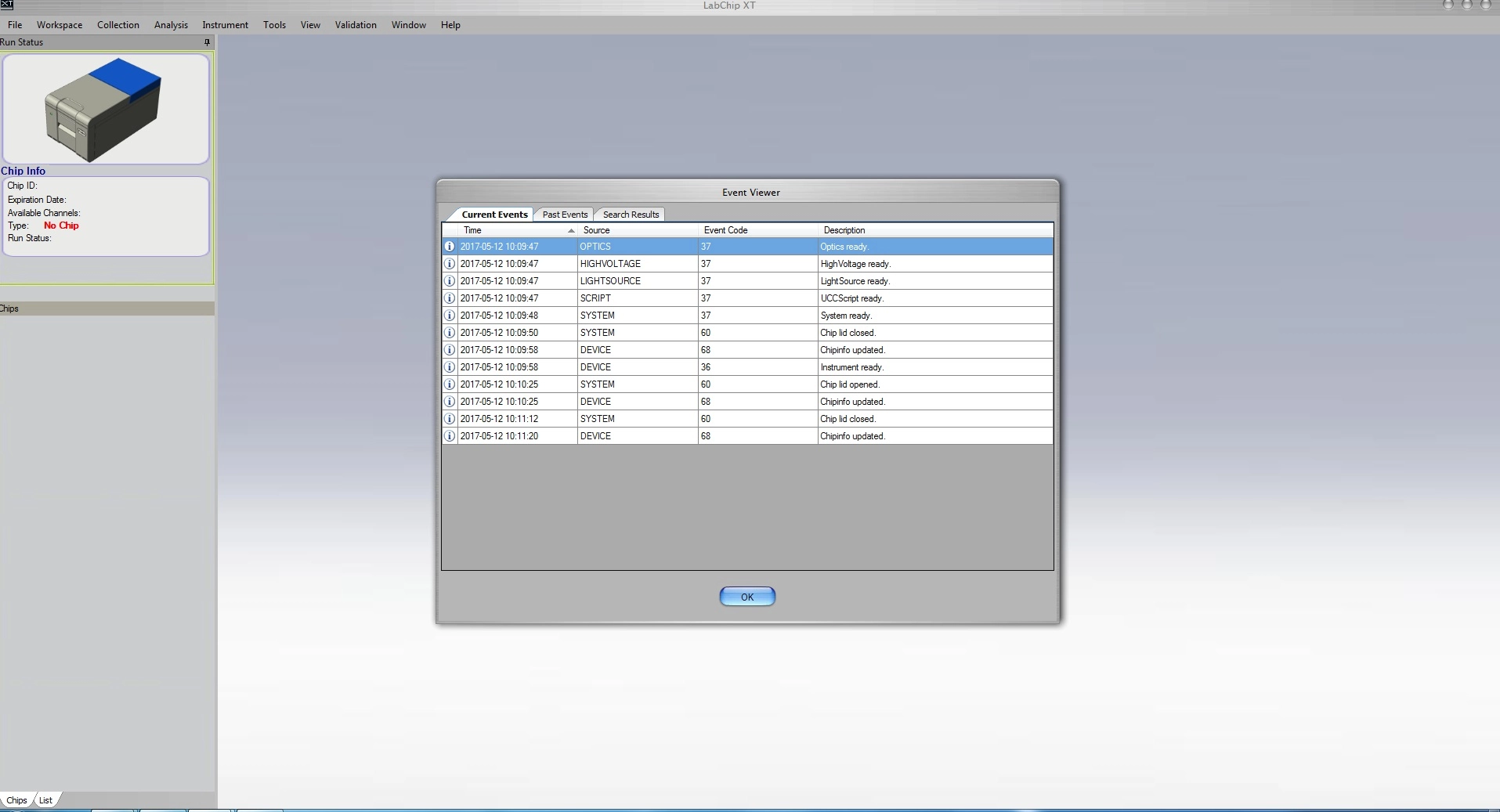
Task: Click the info icon on the Optics ready row
Action: [450, 247]
